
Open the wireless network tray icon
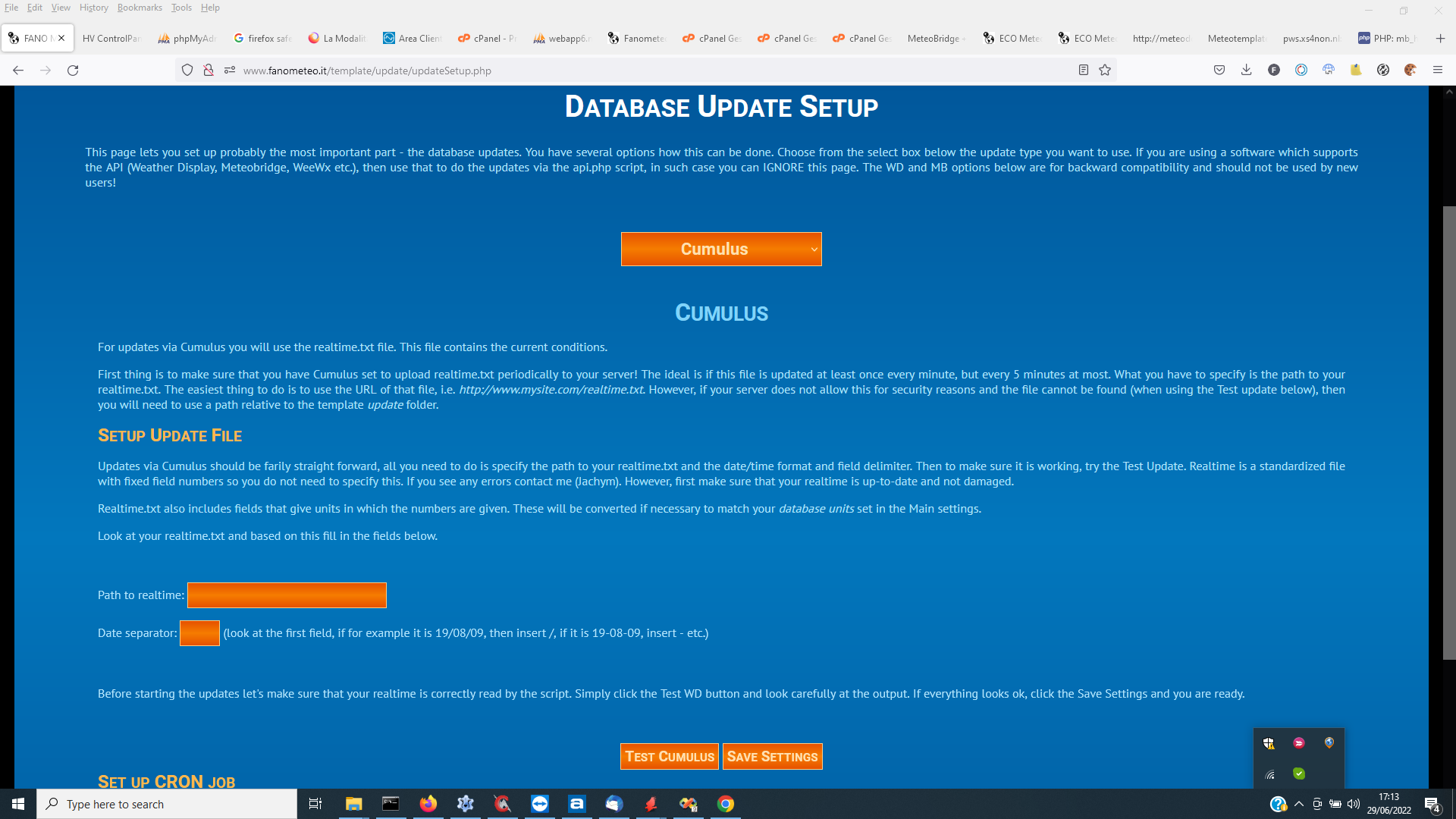coord(1269,773)
